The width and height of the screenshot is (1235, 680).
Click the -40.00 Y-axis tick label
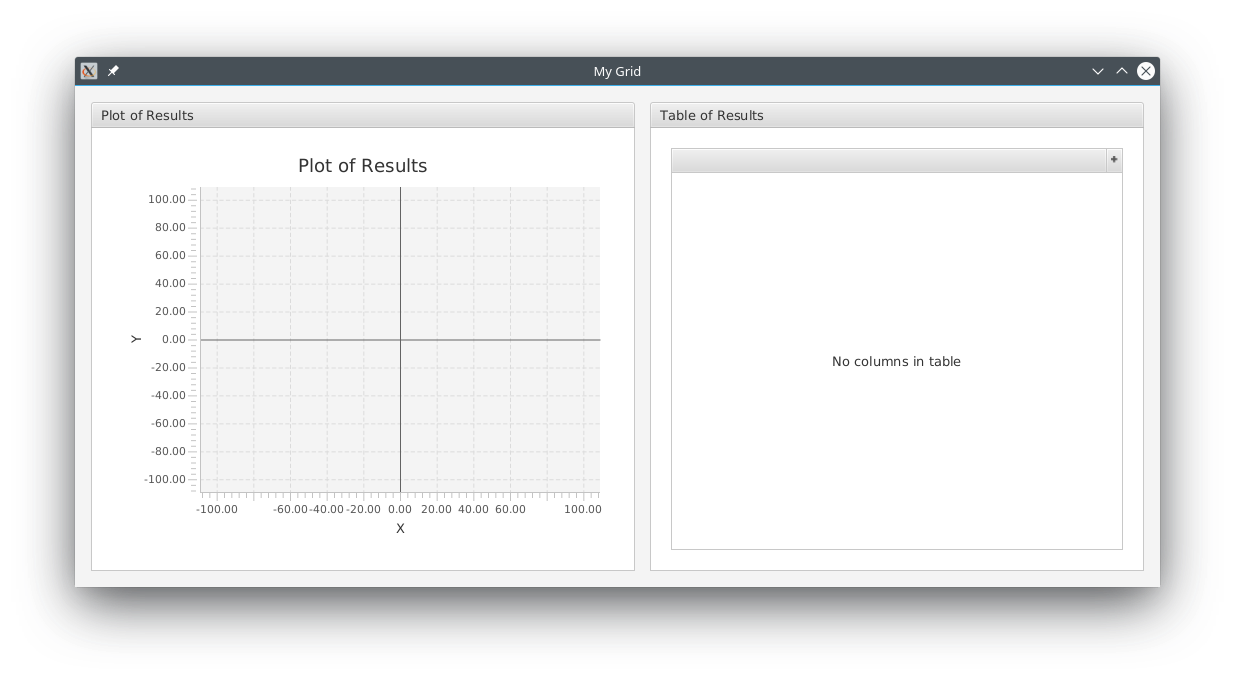click(x=168, y=395)
